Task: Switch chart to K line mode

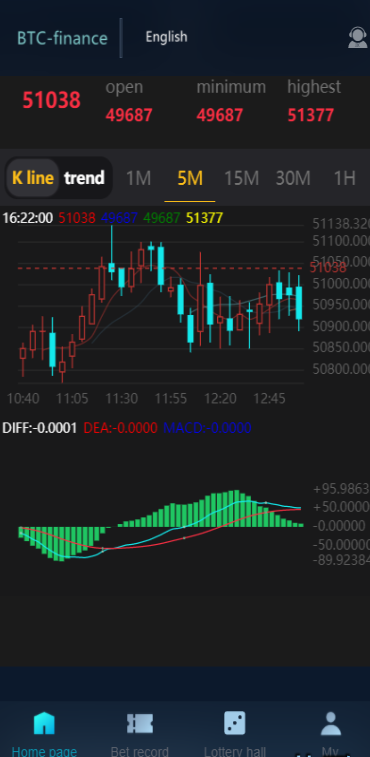Action: click(33, 178)
